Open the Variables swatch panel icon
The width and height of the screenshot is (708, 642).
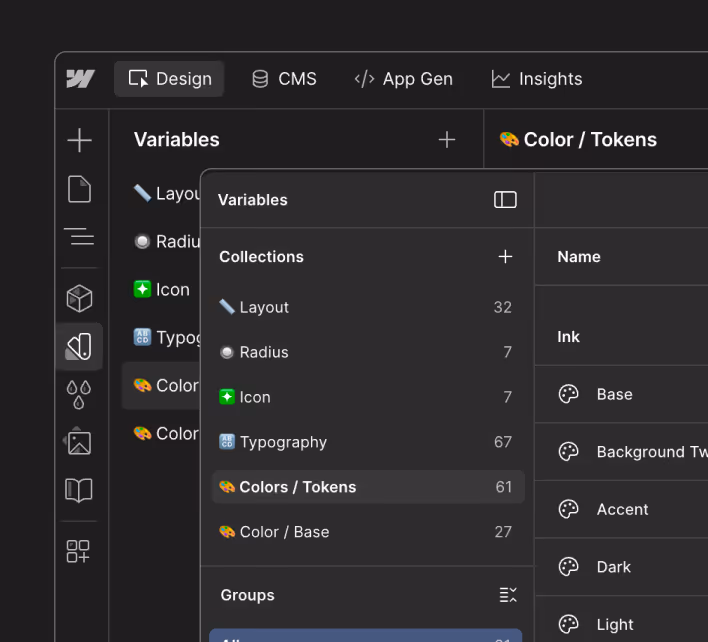(79, 347)
